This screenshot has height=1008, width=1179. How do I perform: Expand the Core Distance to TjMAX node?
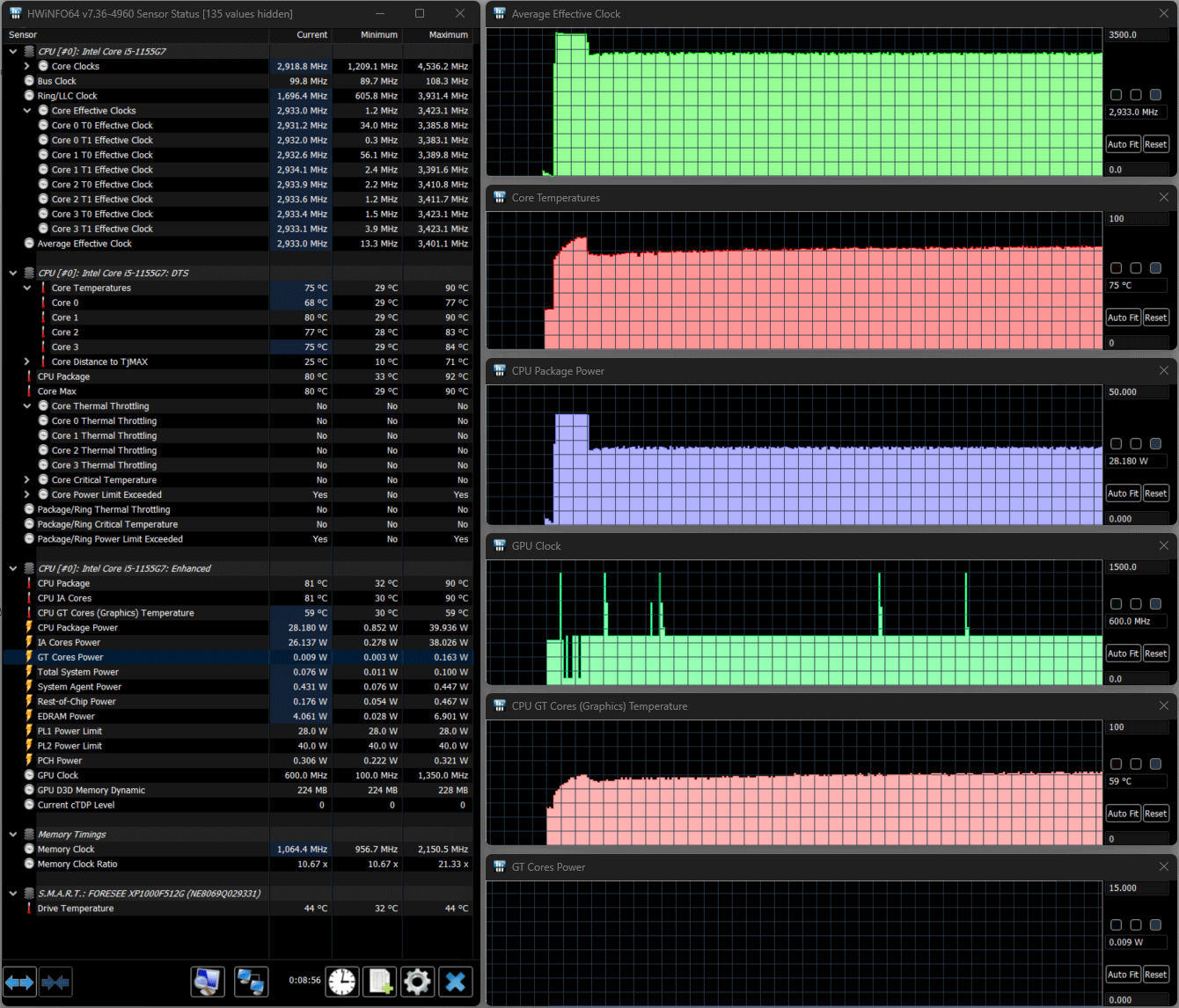(27, 362)
